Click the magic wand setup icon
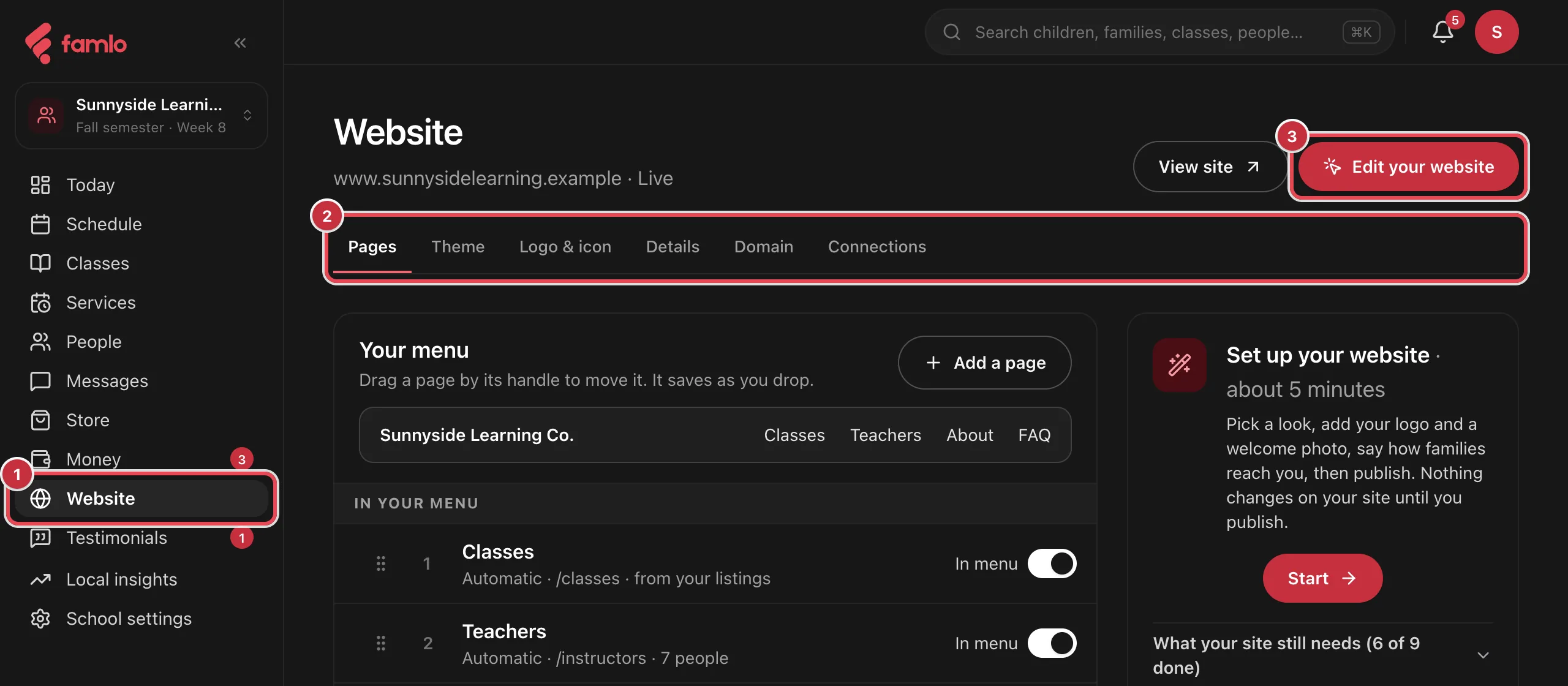Image resolution: width=1568 pixels, height=686 pixels. [x=1180, y=365]
